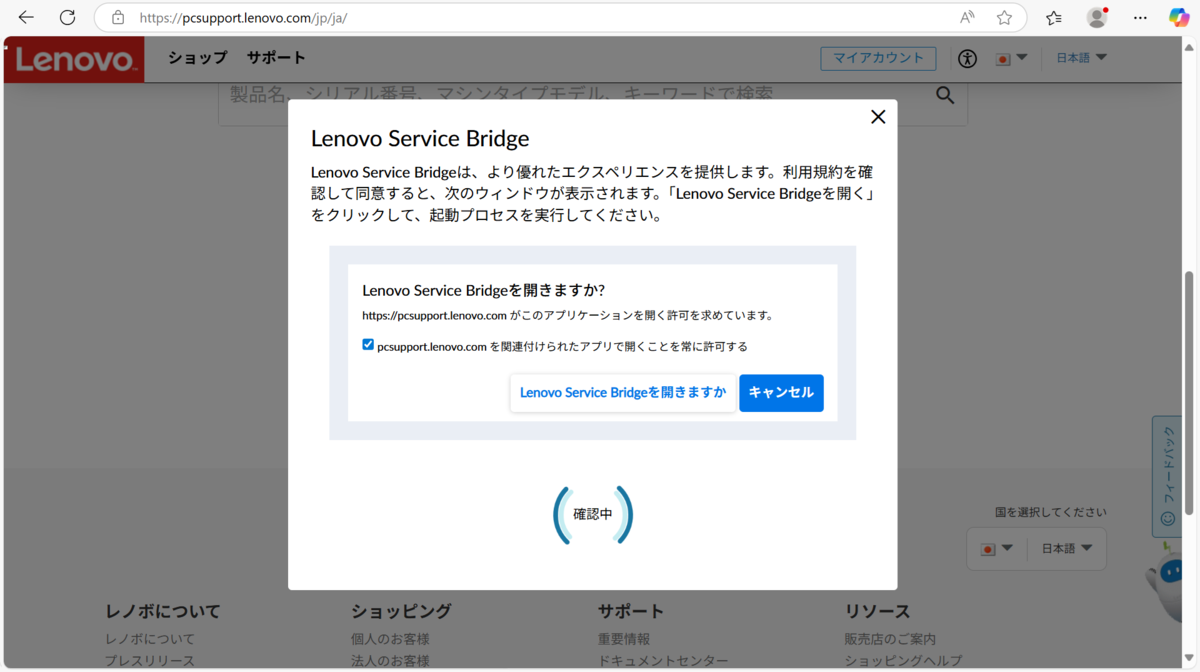Open the Copilot sidebar icon

1179,18
